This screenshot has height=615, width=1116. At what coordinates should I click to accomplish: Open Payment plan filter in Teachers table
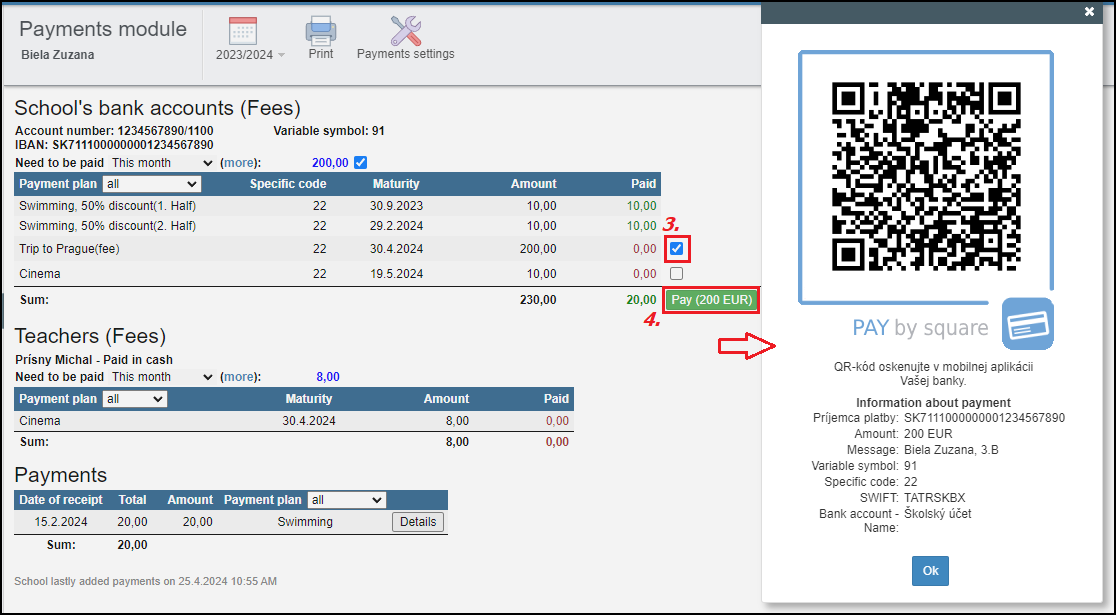(135, 399)
